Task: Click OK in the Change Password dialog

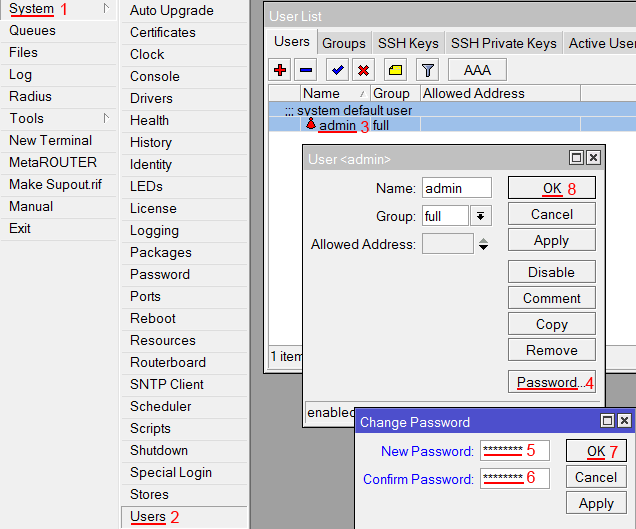Action: tap(595, 451)
